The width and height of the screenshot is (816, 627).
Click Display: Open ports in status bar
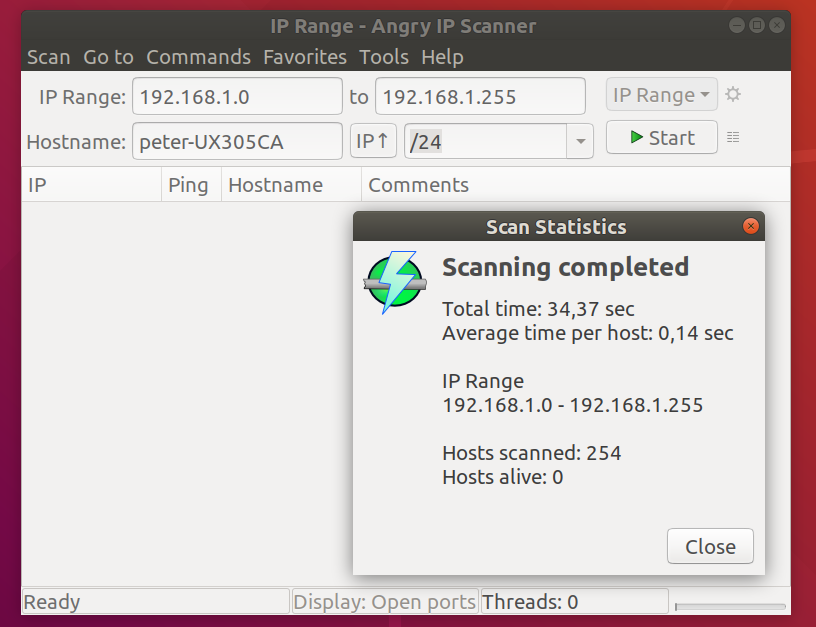click(385, 602)
